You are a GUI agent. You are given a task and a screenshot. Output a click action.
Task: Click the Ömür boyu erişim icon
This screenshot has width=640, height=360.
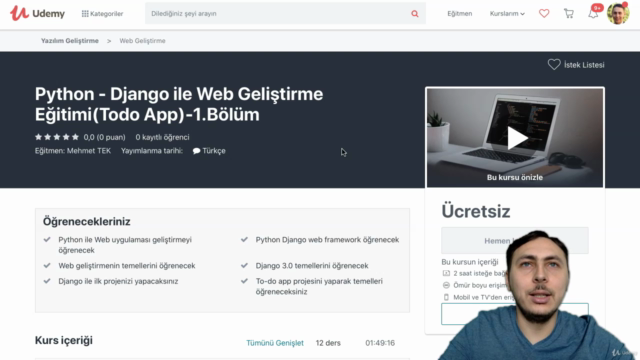(x=446, y=285)
